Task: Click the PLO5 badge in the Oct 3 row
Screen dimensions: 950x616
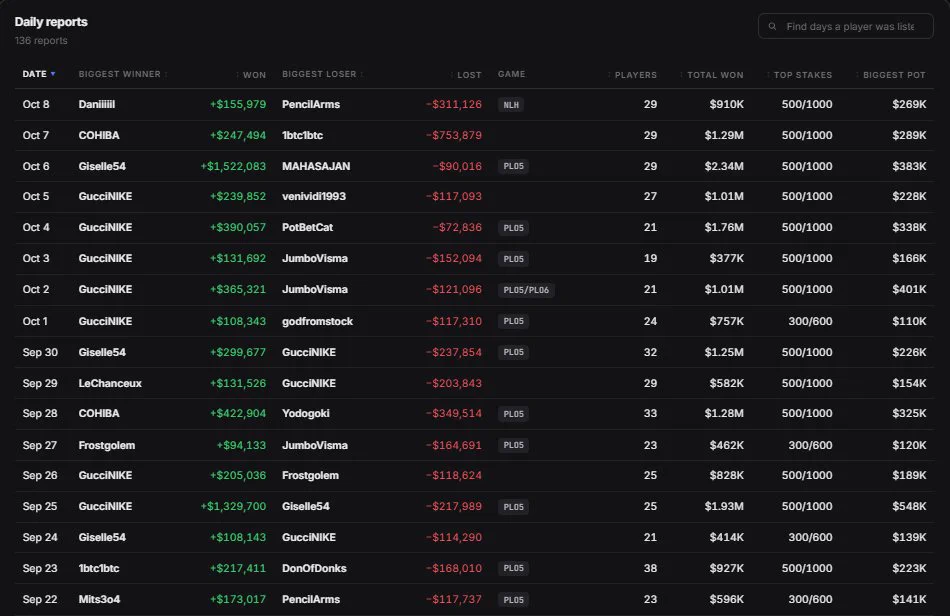Action: [513, 259]
